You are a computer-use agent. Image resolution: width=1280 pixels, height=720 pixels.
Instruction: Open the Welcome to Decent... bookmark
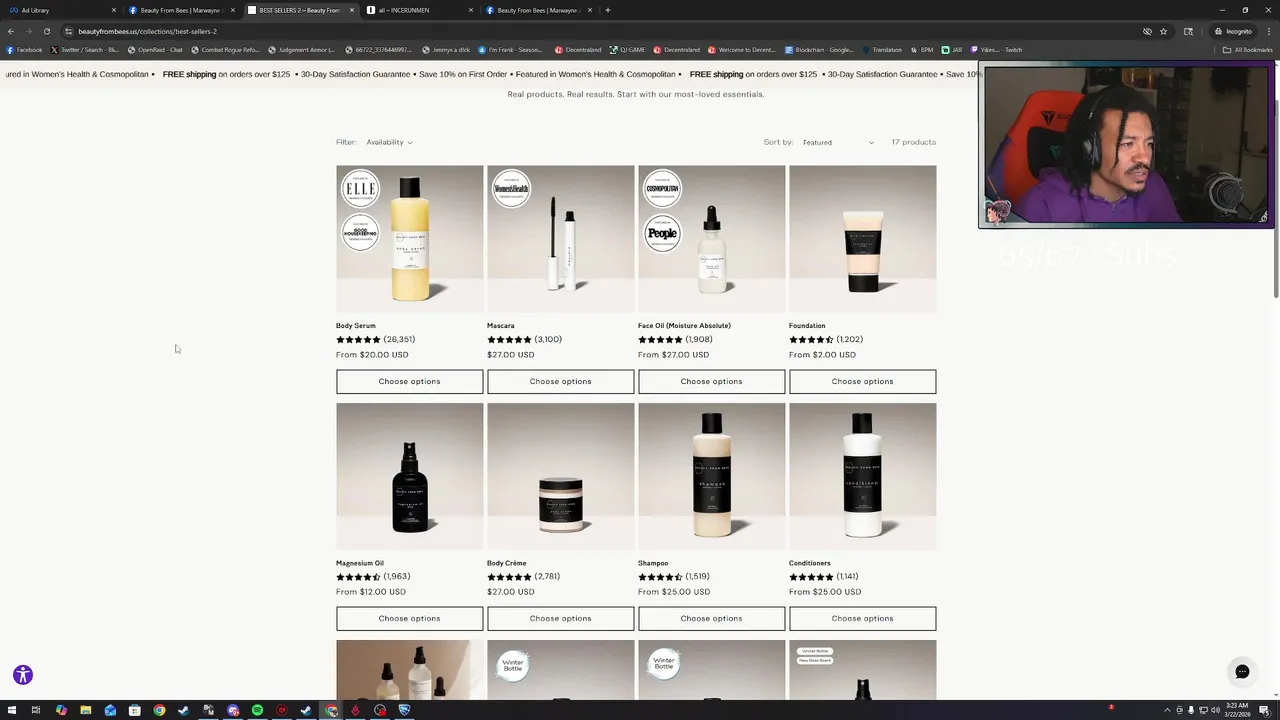[742, 50]
